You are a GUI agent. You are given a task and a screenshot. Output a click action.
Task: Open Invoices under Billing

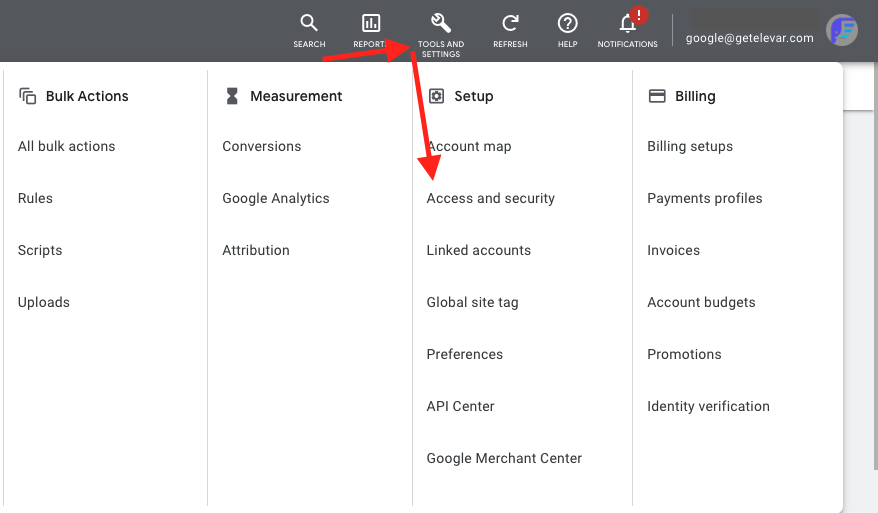[674, 250]
